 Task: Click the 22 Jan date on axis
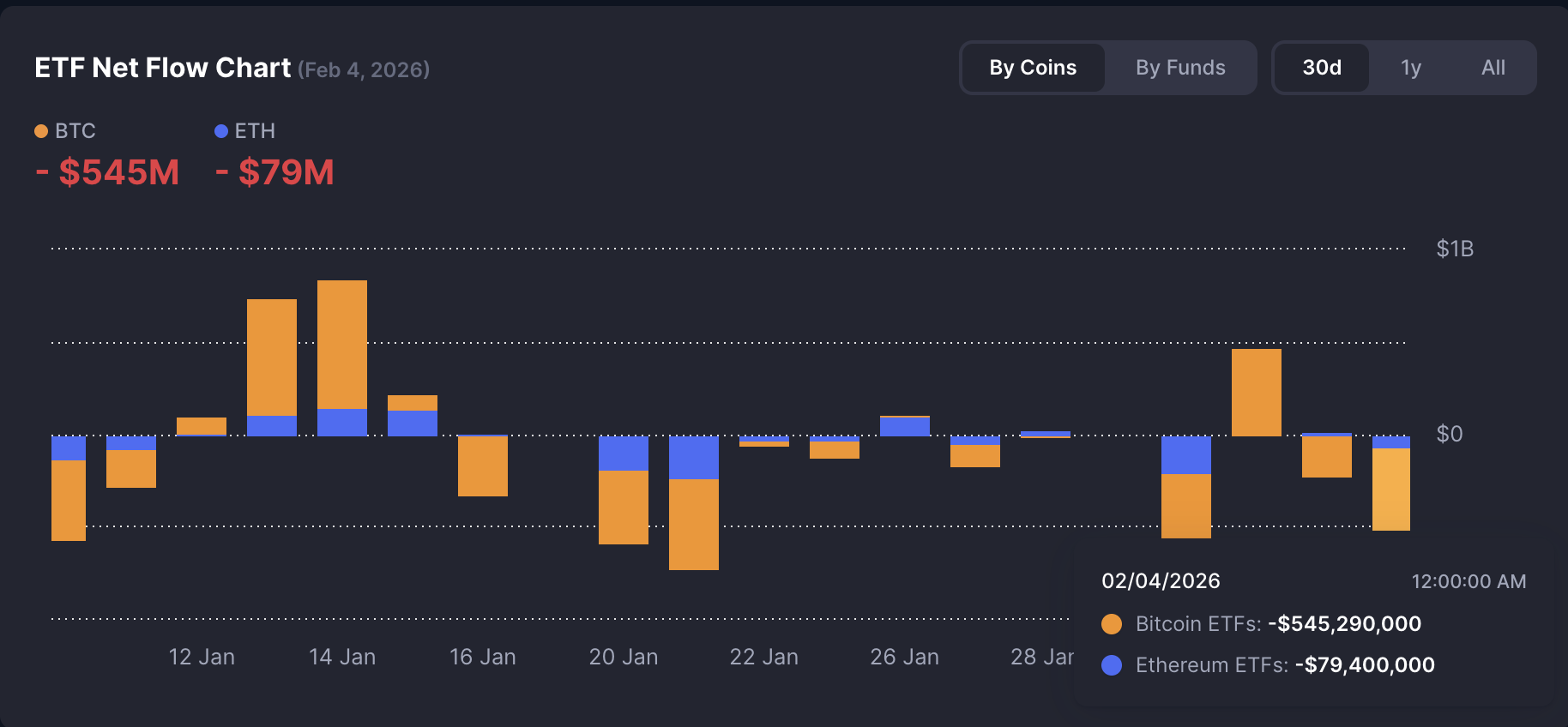(x=764, y=657)
